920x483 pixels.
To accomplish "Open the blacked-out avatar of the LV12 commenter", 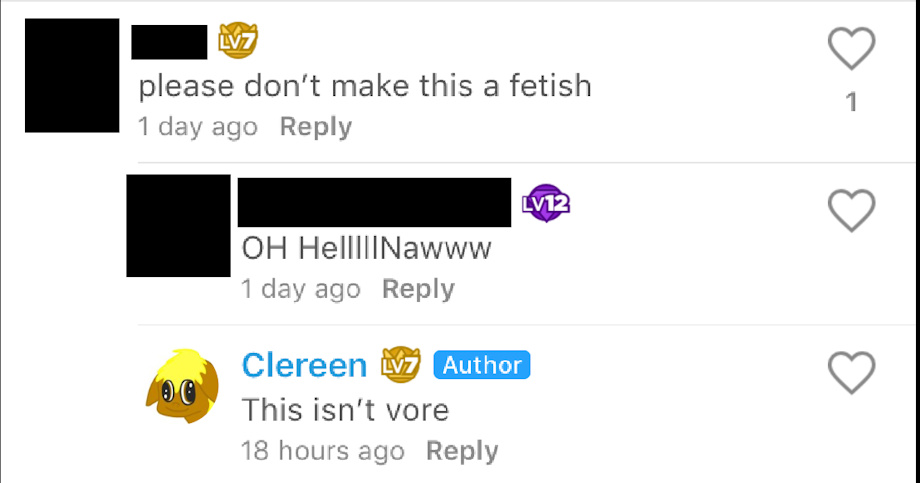I will point(178,225).
